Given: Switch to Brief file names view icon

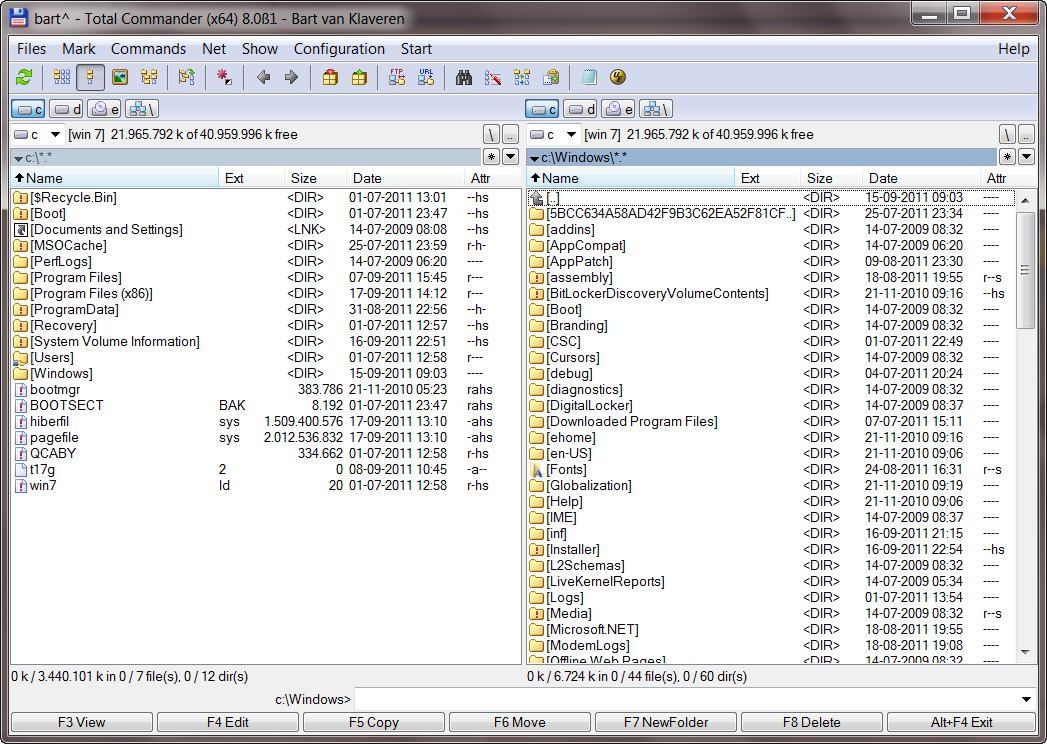Looking at the screenshot, I should (61, 77).
